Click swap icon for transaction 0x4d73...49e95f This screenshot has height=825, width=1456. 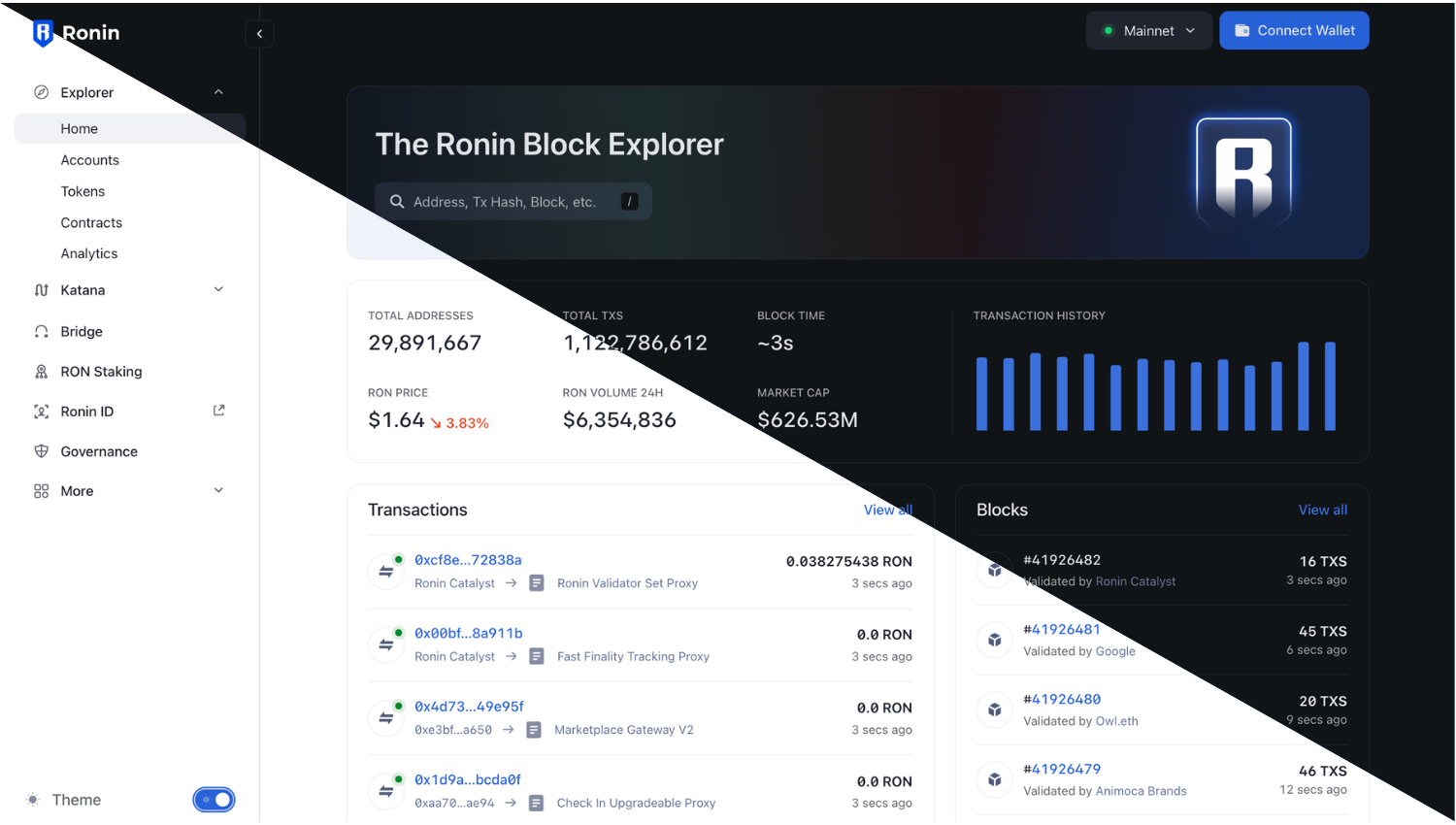click(x=385, y=718)
